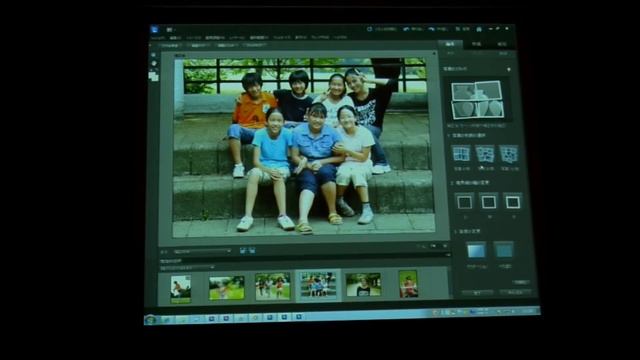640x360 pixels.
Task: Click the first blue view icon below canvas
Action: (243, 251)
